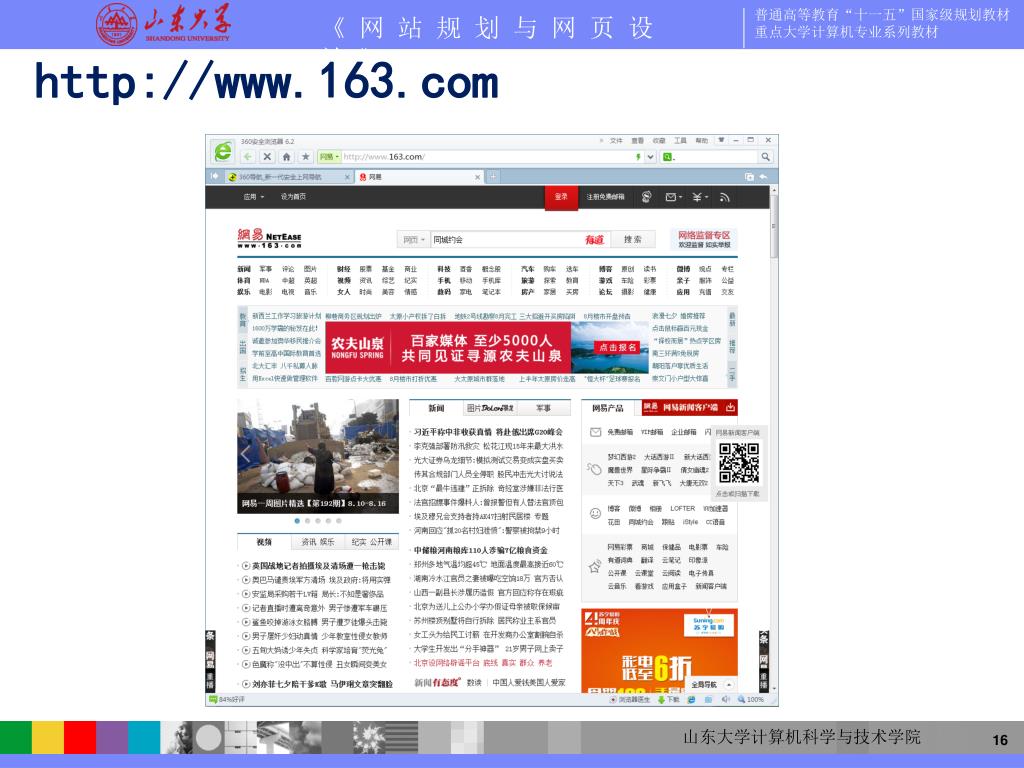The image size is (1024, 768).
Task: Open the 文件 menu in the browser
Action: pyautogui.click(x=616, y=140)
